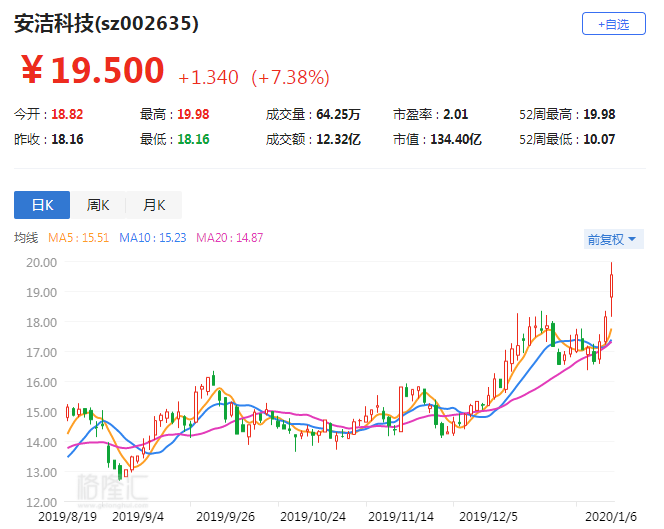The height and width of the screenshot is (529, 664).
Task: Click the 昨收 value 18.16
Action: point(67,139)
